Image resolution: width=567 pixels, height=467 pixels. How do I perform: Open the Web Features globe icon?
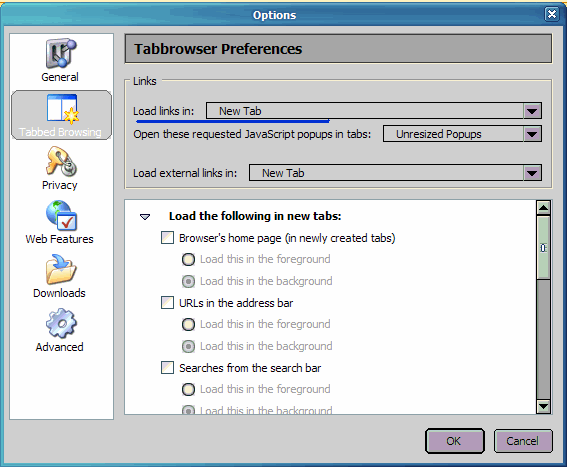point(61,216)
